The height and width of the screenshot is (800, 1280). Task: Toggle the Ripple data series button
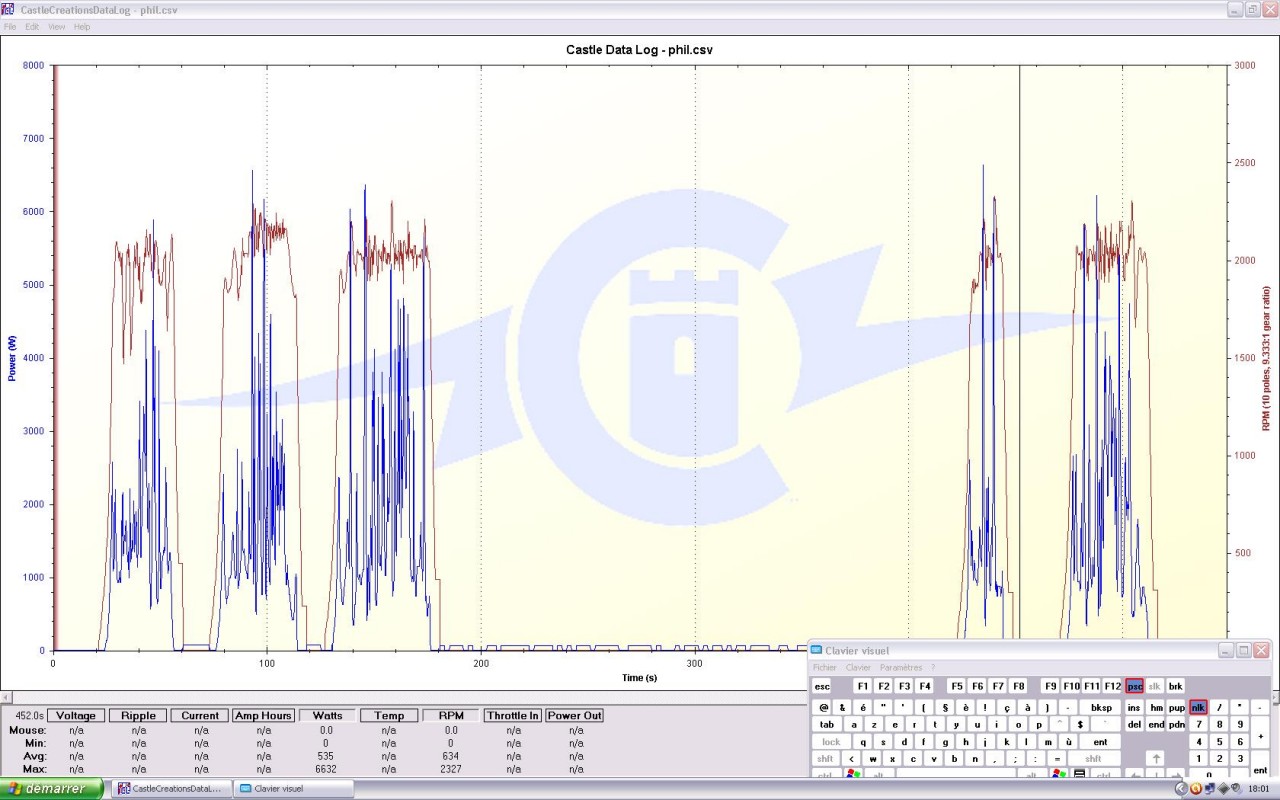pos(138,715)
